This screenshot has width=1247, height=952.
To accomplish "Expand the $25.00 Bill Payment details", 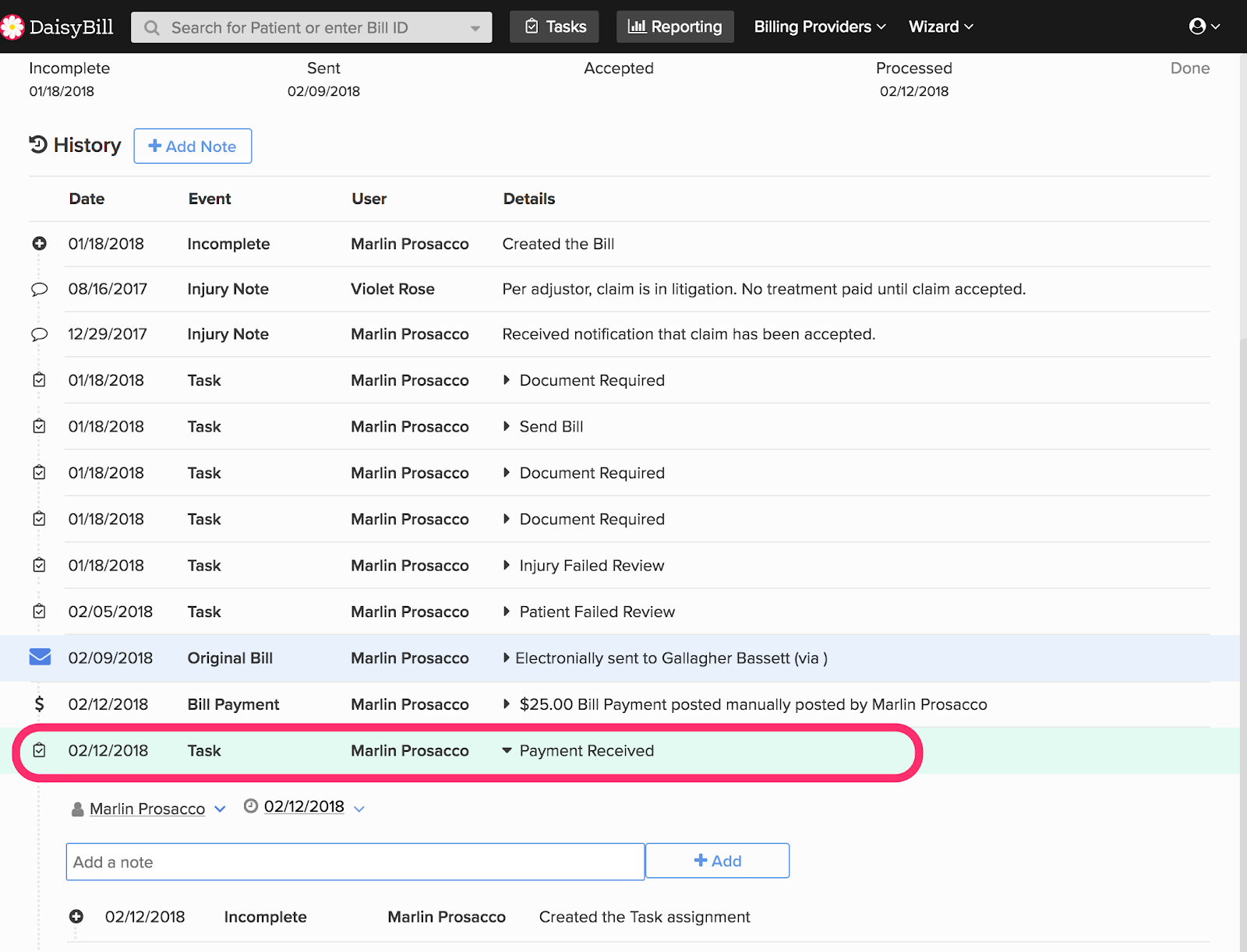I will (507, 704).
